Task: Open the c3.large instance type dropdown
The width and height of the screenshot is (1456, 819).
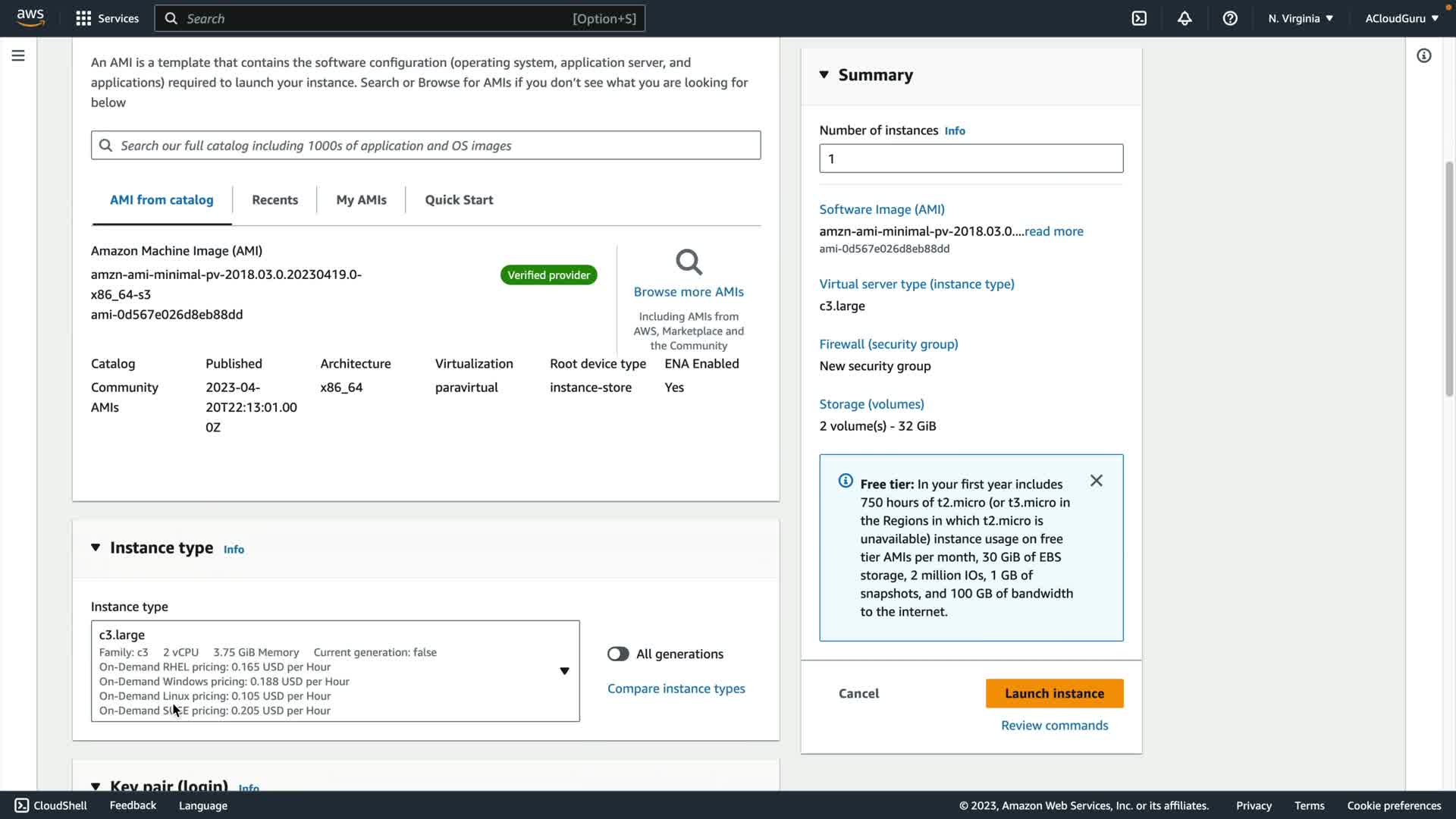Action: [564, 671]
